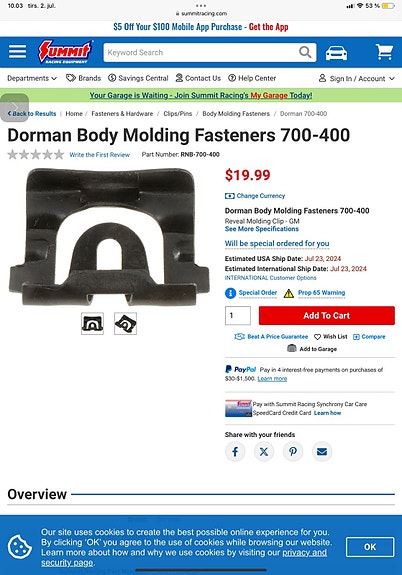
Task: Select the second product thumbnail image
Action: point(125,323)
